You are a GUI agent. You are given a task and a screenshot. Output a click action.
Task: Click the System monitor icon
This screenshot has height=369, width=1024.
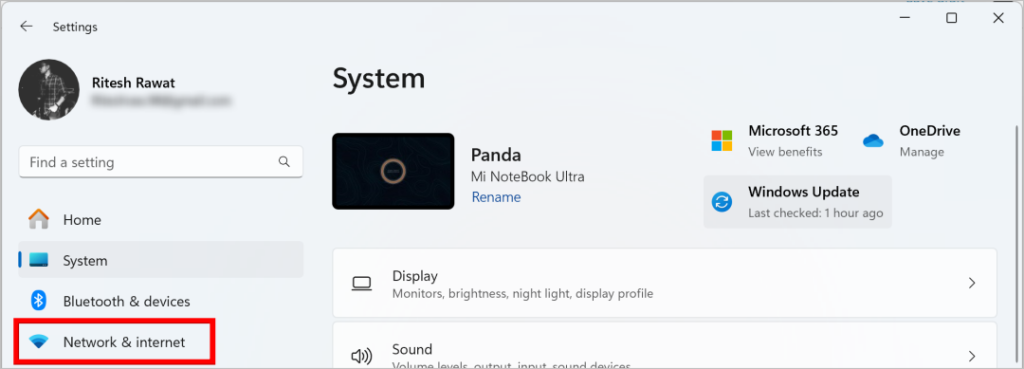39,261
